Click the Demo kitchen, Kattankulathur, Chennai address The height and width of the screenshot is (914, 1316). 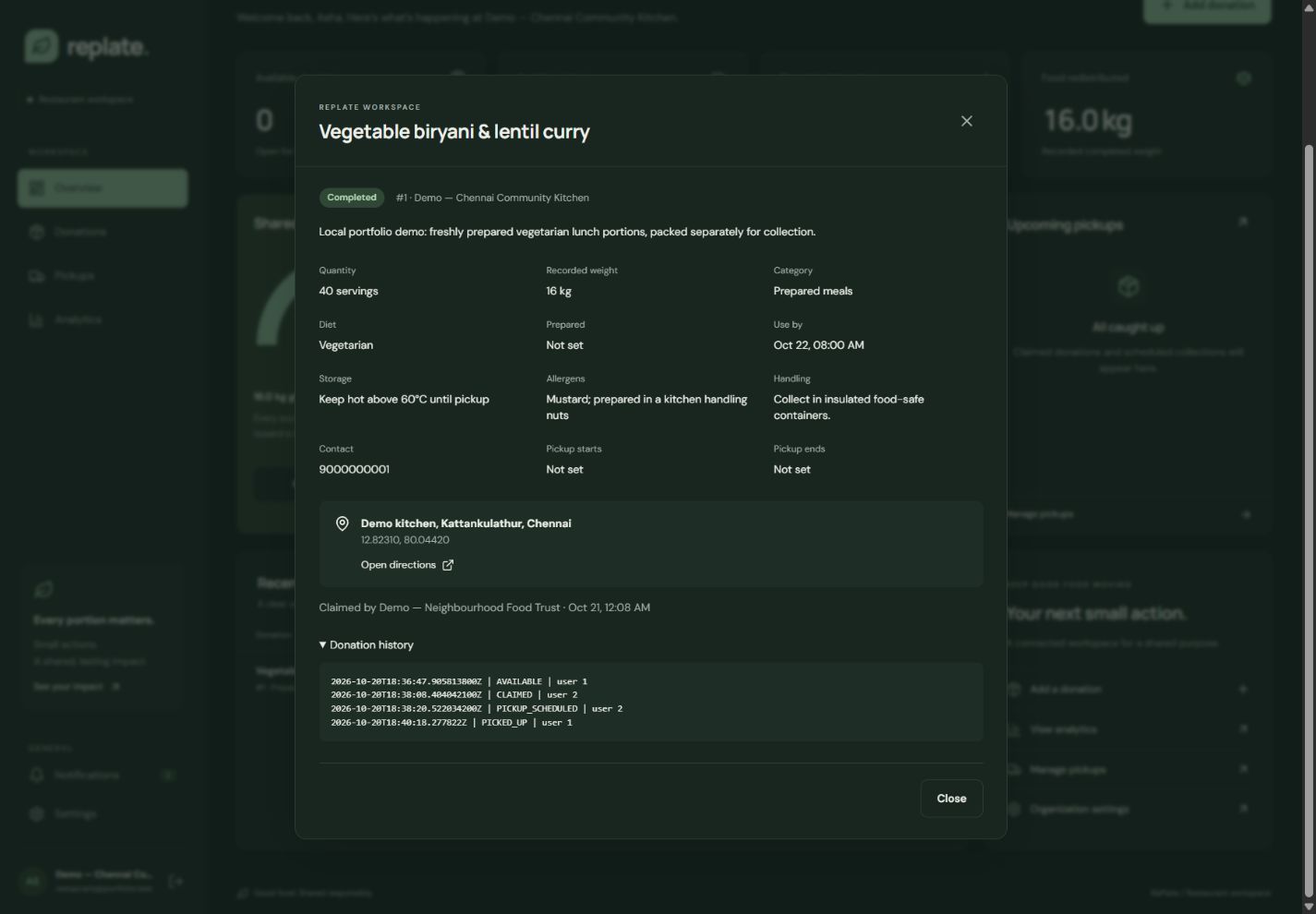(x=465, y=523)
